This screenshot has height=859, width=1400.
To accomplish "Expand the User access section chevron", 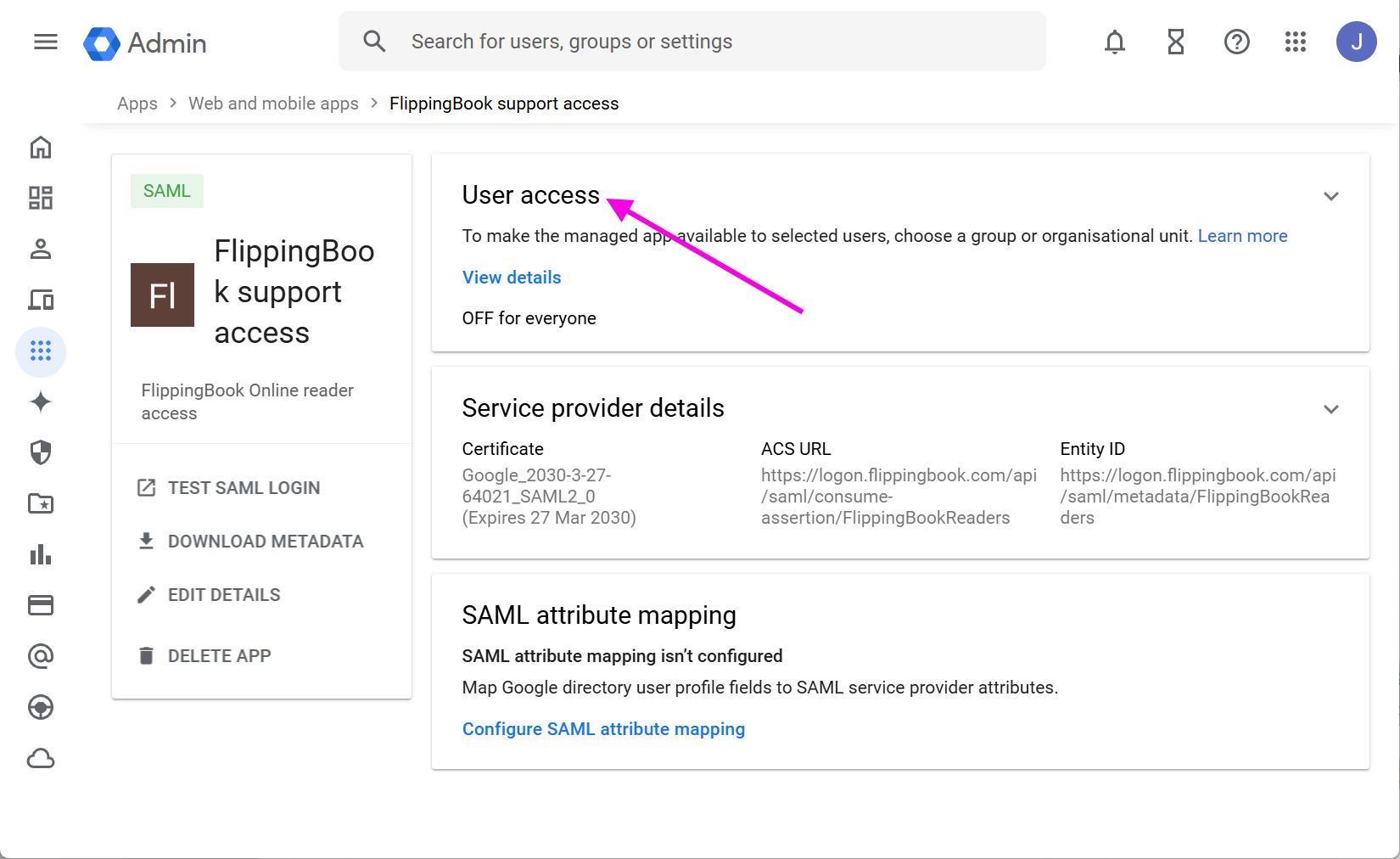I will tap(1331, 196).
